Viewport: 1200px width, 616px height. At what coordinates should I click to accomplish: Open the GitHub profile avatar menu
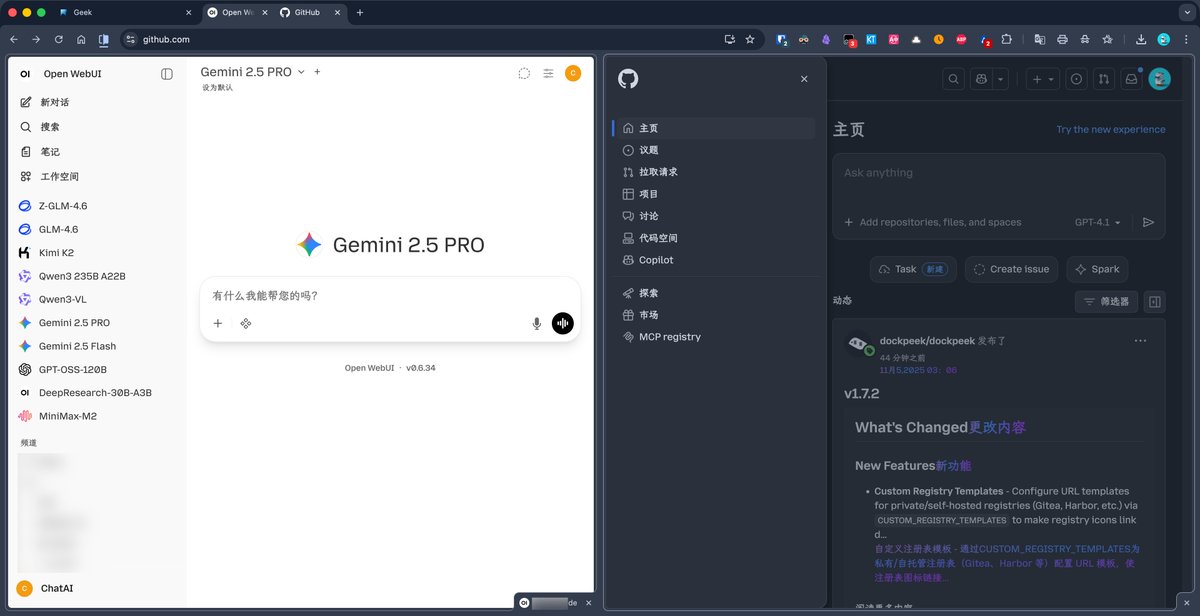pos(1159,79)
